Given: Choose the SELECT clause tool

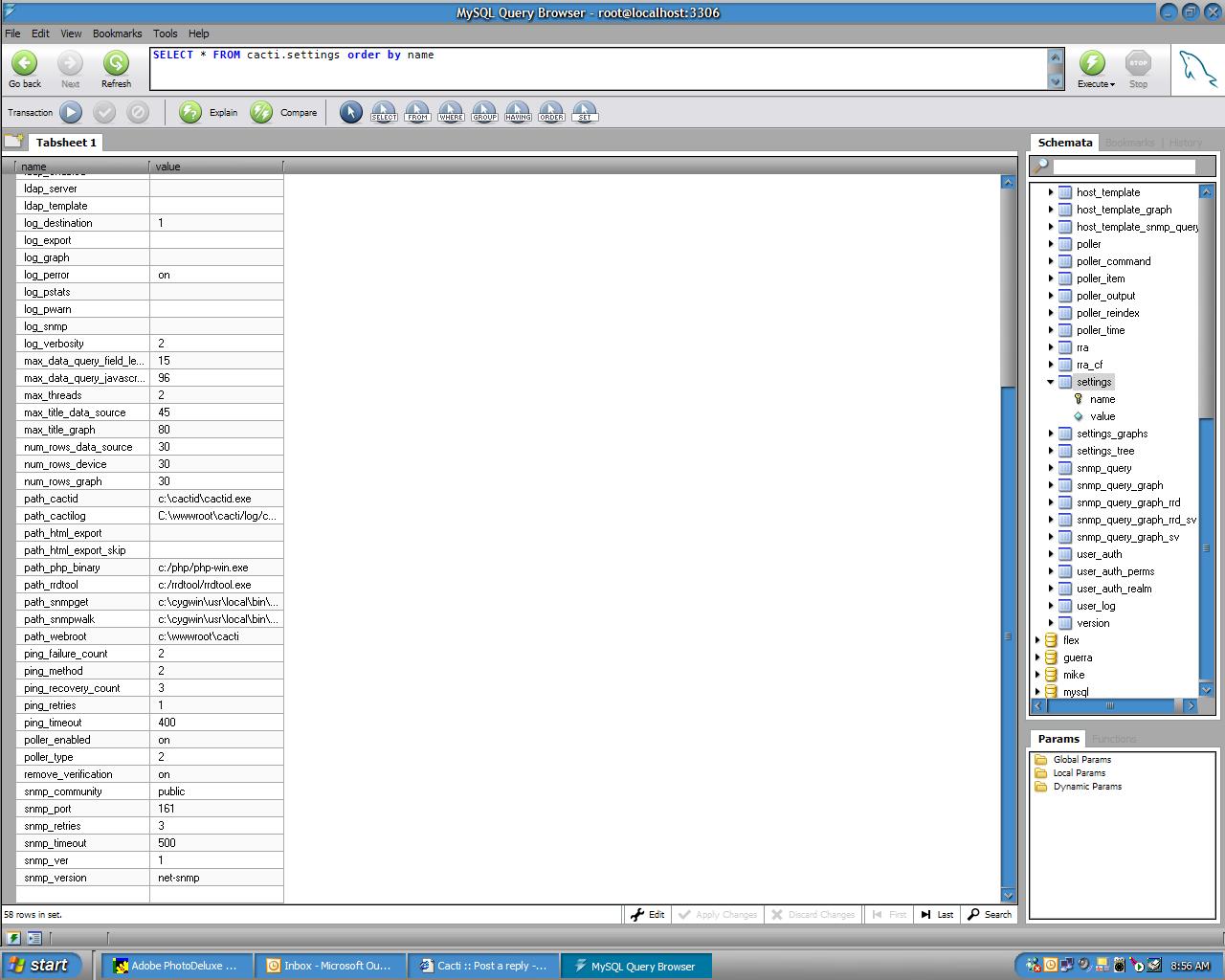Looking at the screenshot, I should tap(384, 112).
